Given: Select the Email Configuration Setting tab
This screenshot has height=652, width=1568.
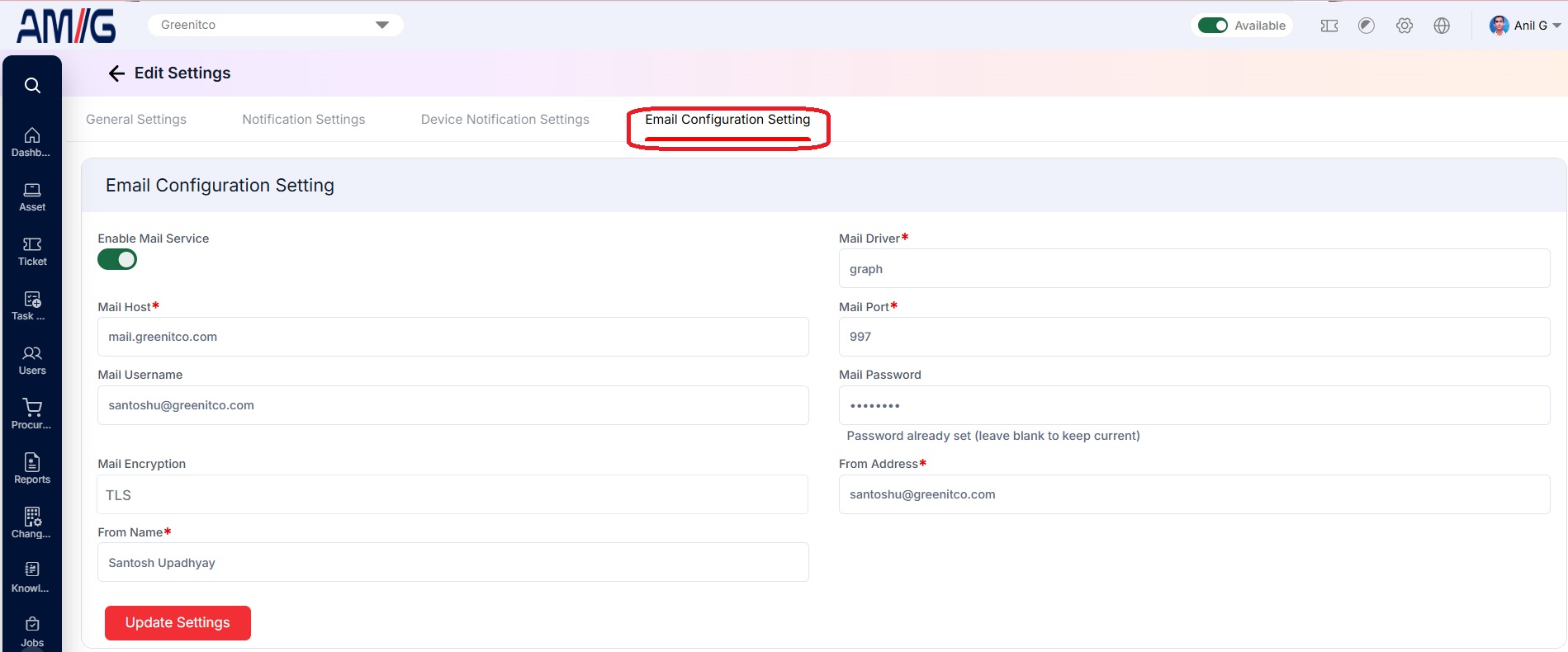Looking at the screenshot, I should [x=727, y=120].
